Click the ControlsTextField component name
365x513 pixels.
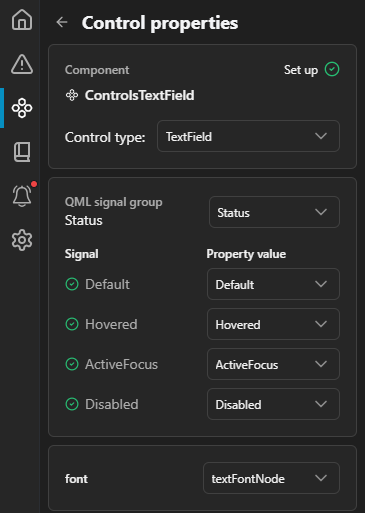(x=139, y=95)
